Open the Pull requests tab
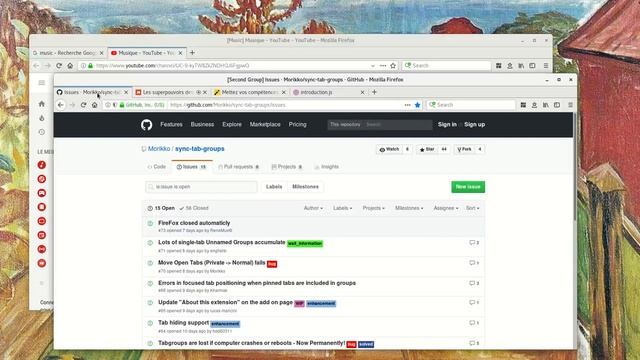The width and height of the screenshot is (640, 360). coord(239,167)
